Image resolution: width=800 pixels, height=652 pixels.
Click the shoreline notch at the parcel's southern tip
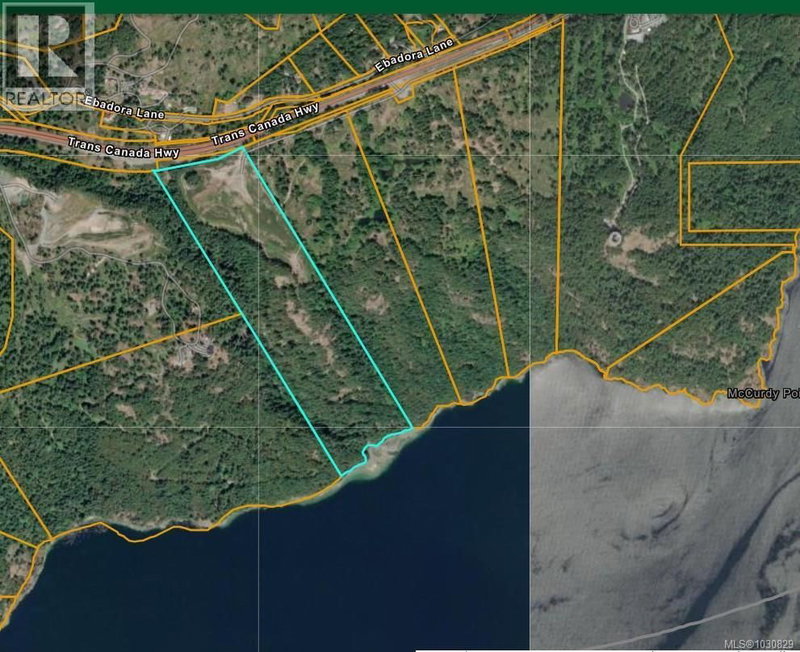(x=372, y=450)
